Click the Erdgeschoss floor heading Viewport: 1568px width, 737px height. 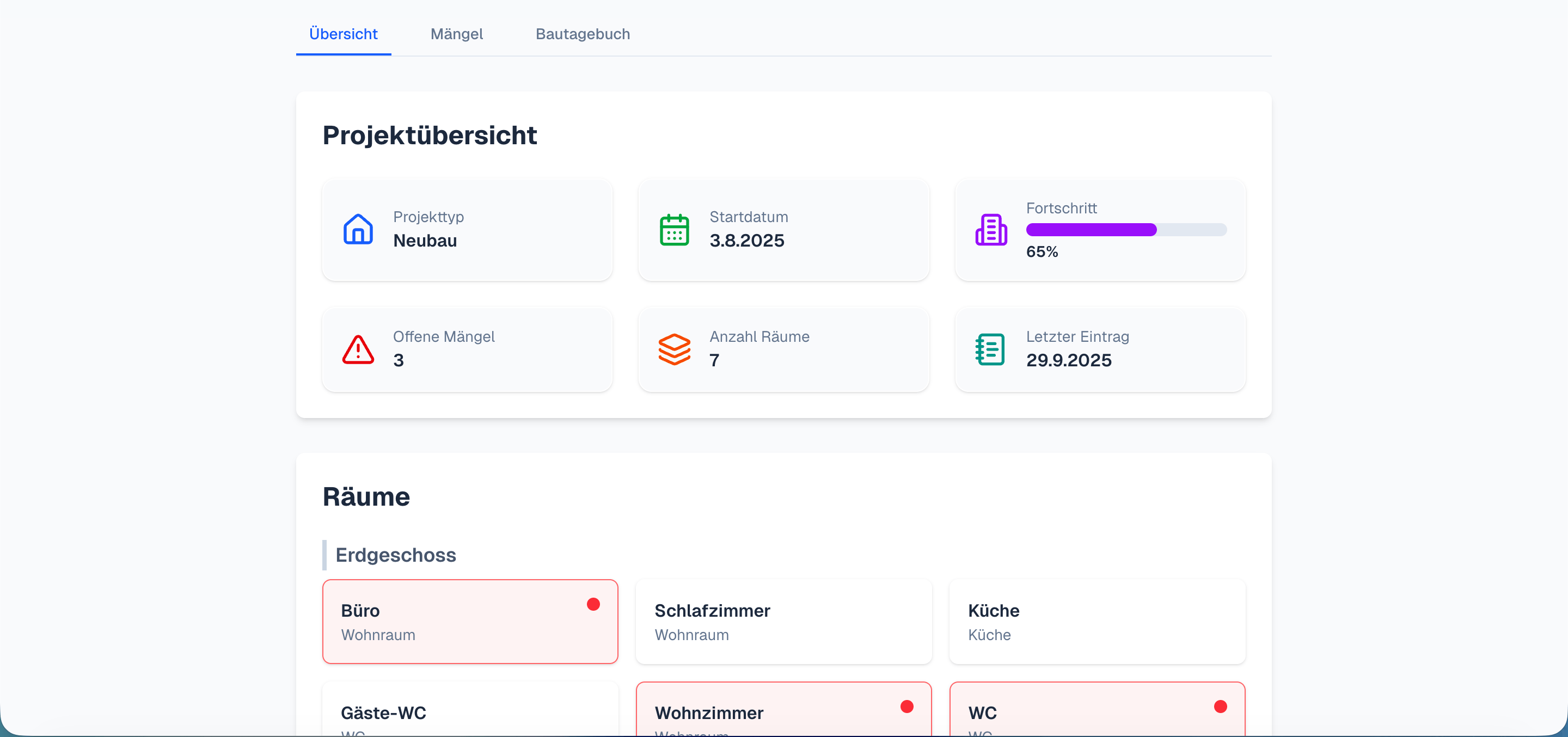pyautogui.click(x=396, y=555)
